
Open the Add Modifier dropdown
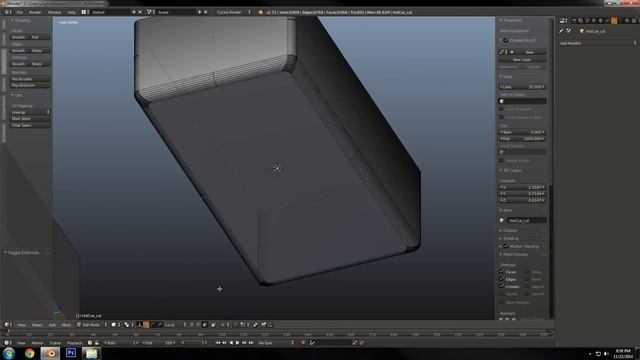tap(598, 43)
